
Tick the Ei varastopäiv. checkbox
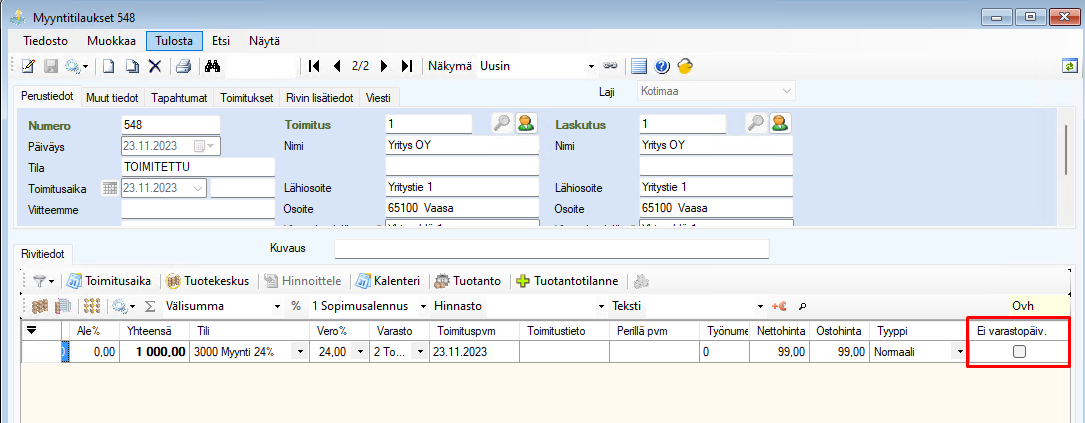coord(1019,352)
